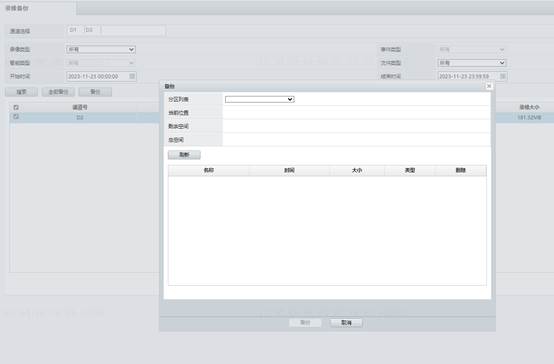This screenshot has height=364, width=554.
Task: Select the D2 channel box
Action: tap(89, 30)
